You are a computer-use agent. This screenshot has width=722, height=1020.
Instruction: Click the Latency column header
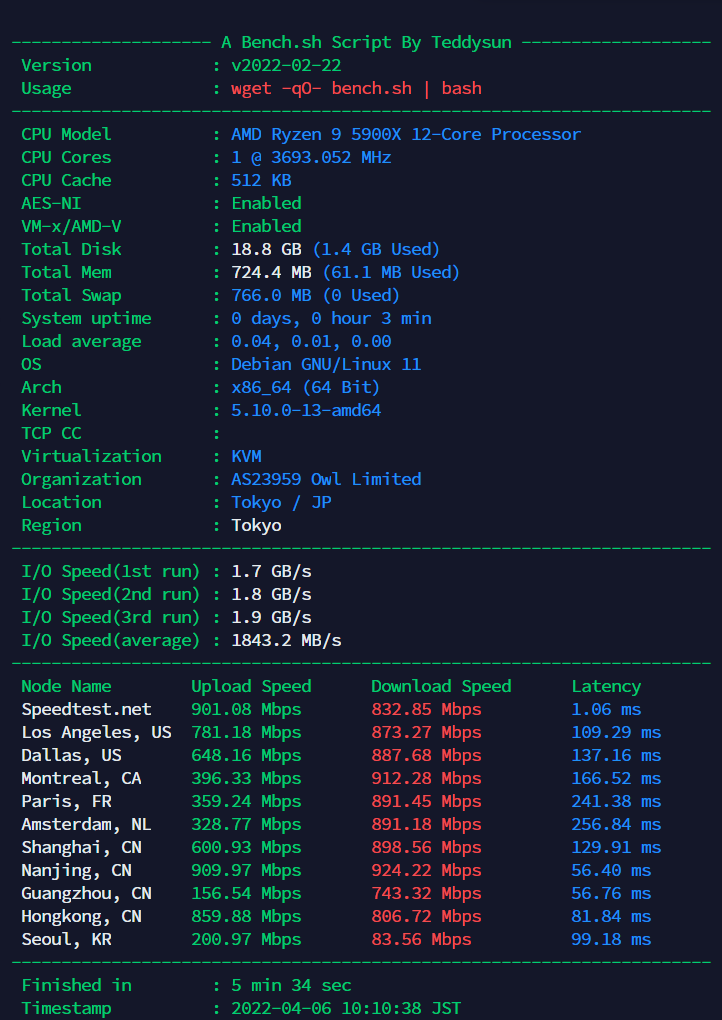(x=606, y=686)
